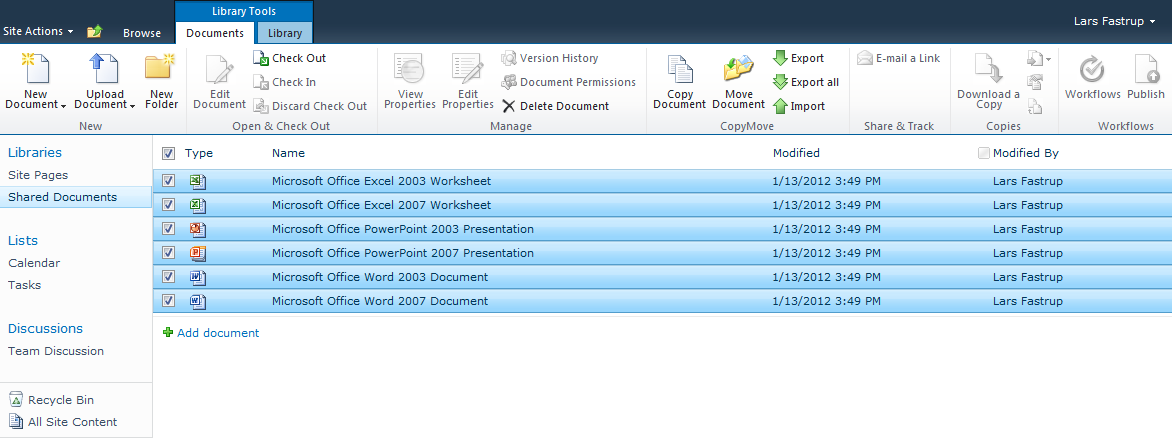This screenshot has height=445, width=1172.
Task: Click the Download a Copy ribbon button
Action: click(988, 82)
